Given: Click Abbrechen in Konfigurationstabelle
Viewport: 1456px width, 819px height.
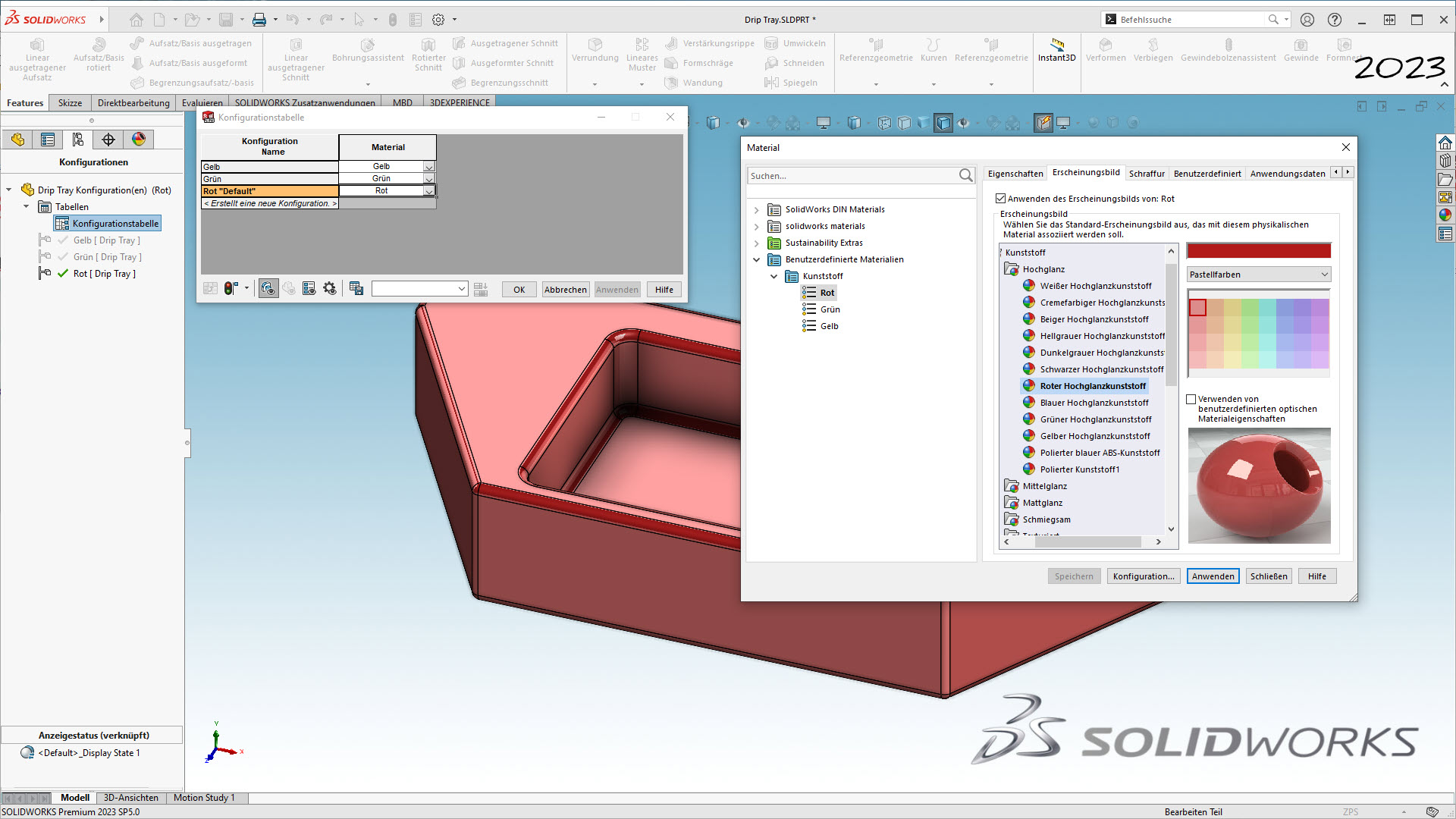Looking at the screenshot, I should 566,290.
